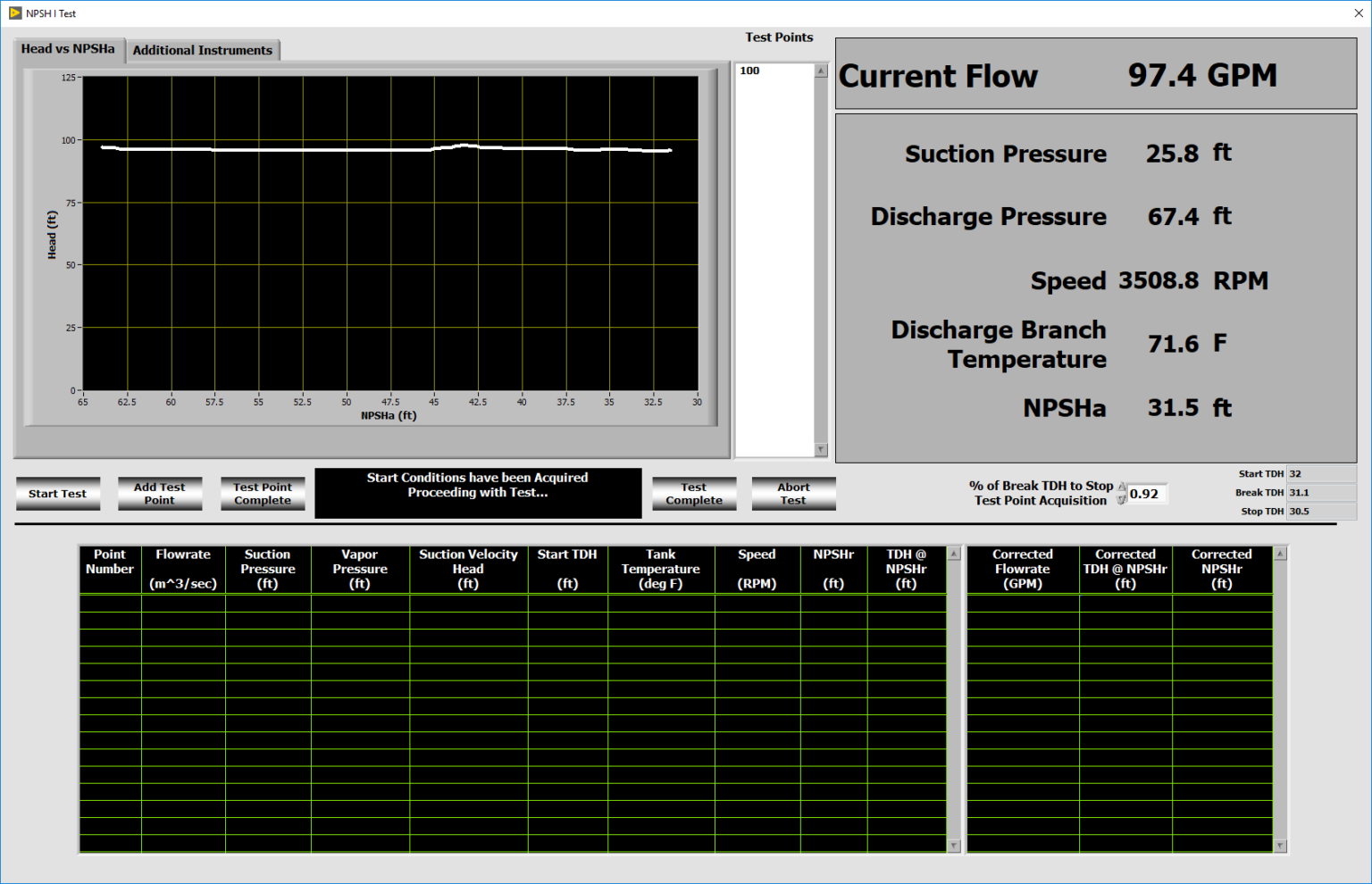Select the Head vs NPSHa tab
The image size is (1372, 884).
pos(68,50)
